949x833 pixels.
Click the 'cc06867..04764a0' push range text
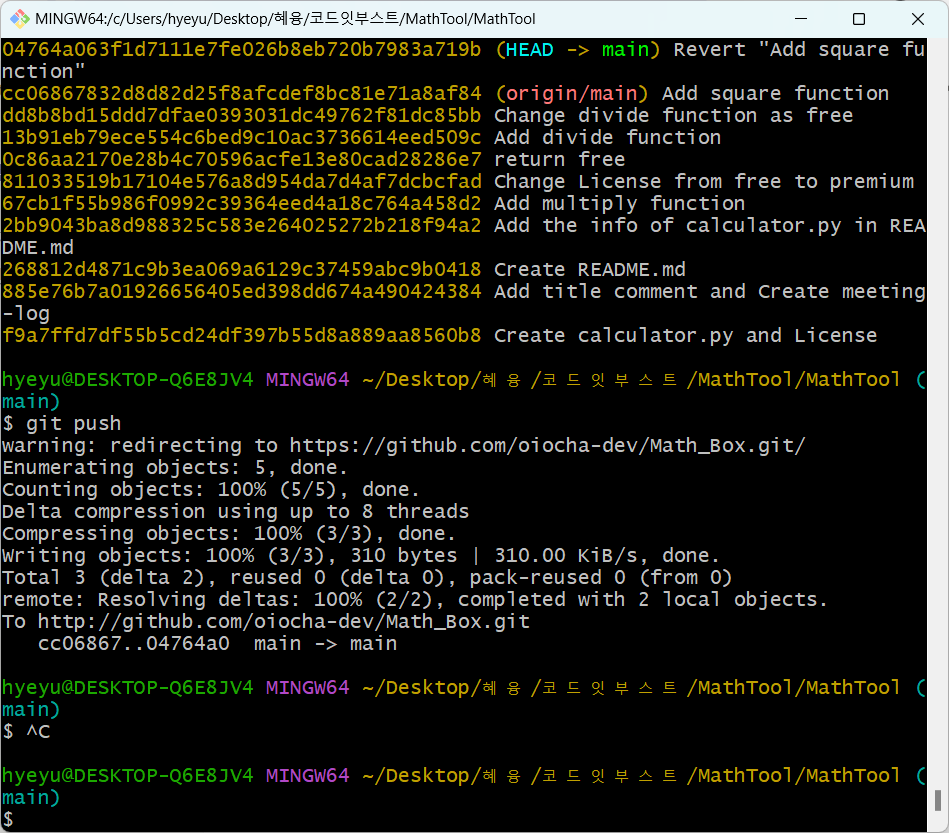[x=133, y=643]
